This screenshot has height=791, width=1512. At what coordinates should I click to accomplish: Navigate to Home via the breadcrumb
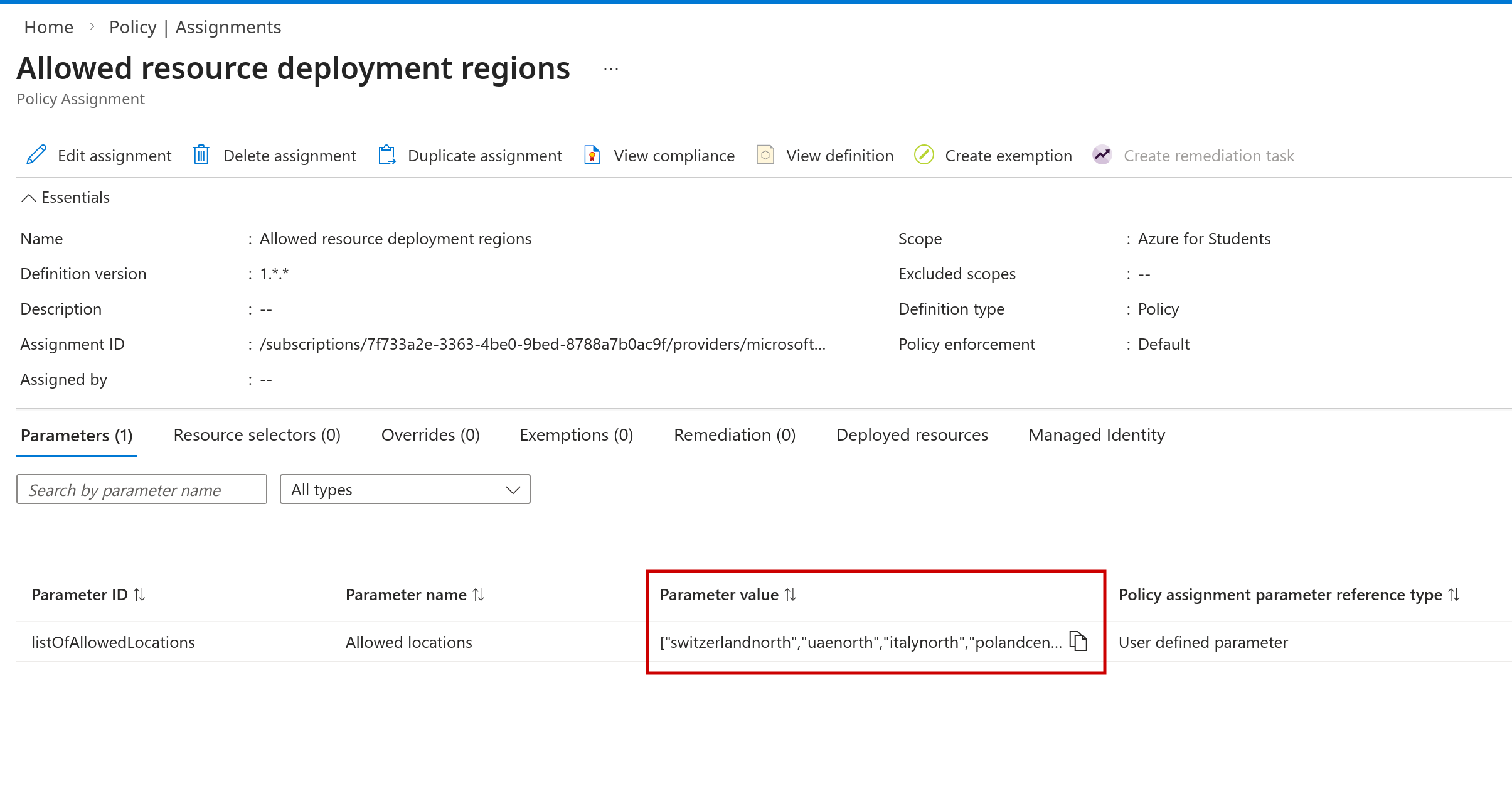click(48, 27)
